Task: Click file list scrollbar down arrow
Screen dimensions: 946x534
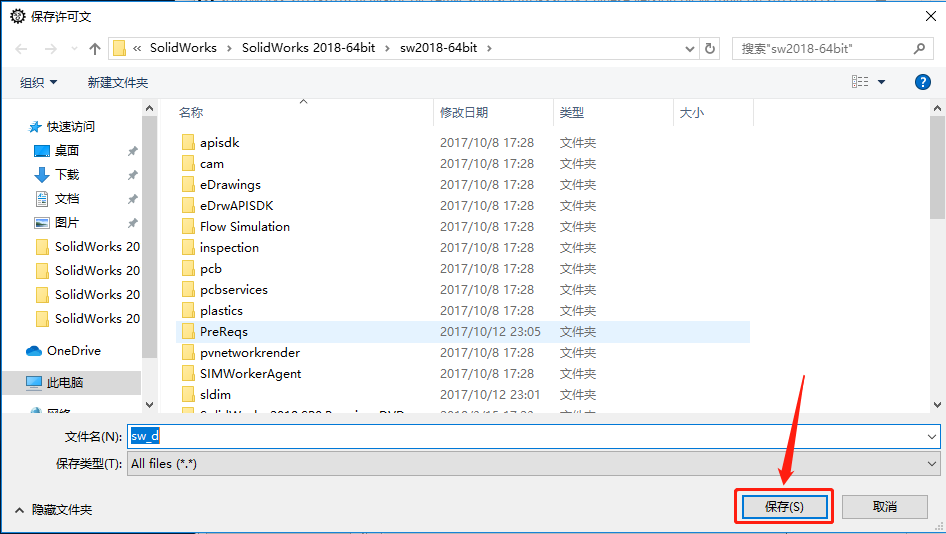Action: (937, 405)
